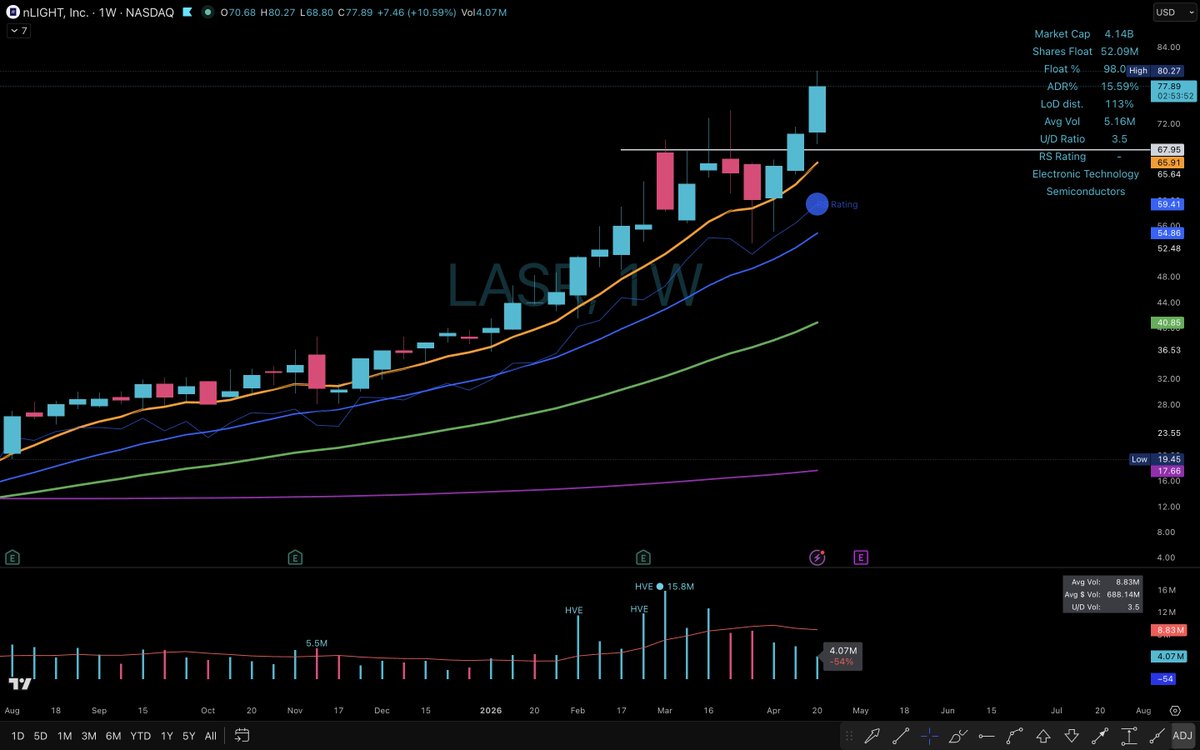Viewport: 1200px width, 750px height.
Task: Toggle the ADJ adjusted data button
Action: pos(1182,736)
